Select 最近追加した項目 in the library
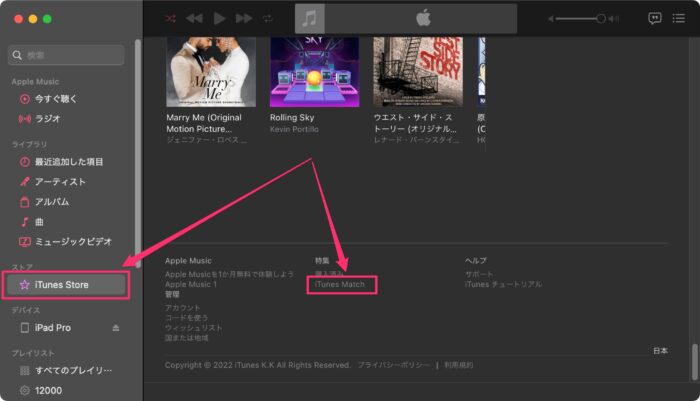The image size is (700, 401). [x=68, y=162]
